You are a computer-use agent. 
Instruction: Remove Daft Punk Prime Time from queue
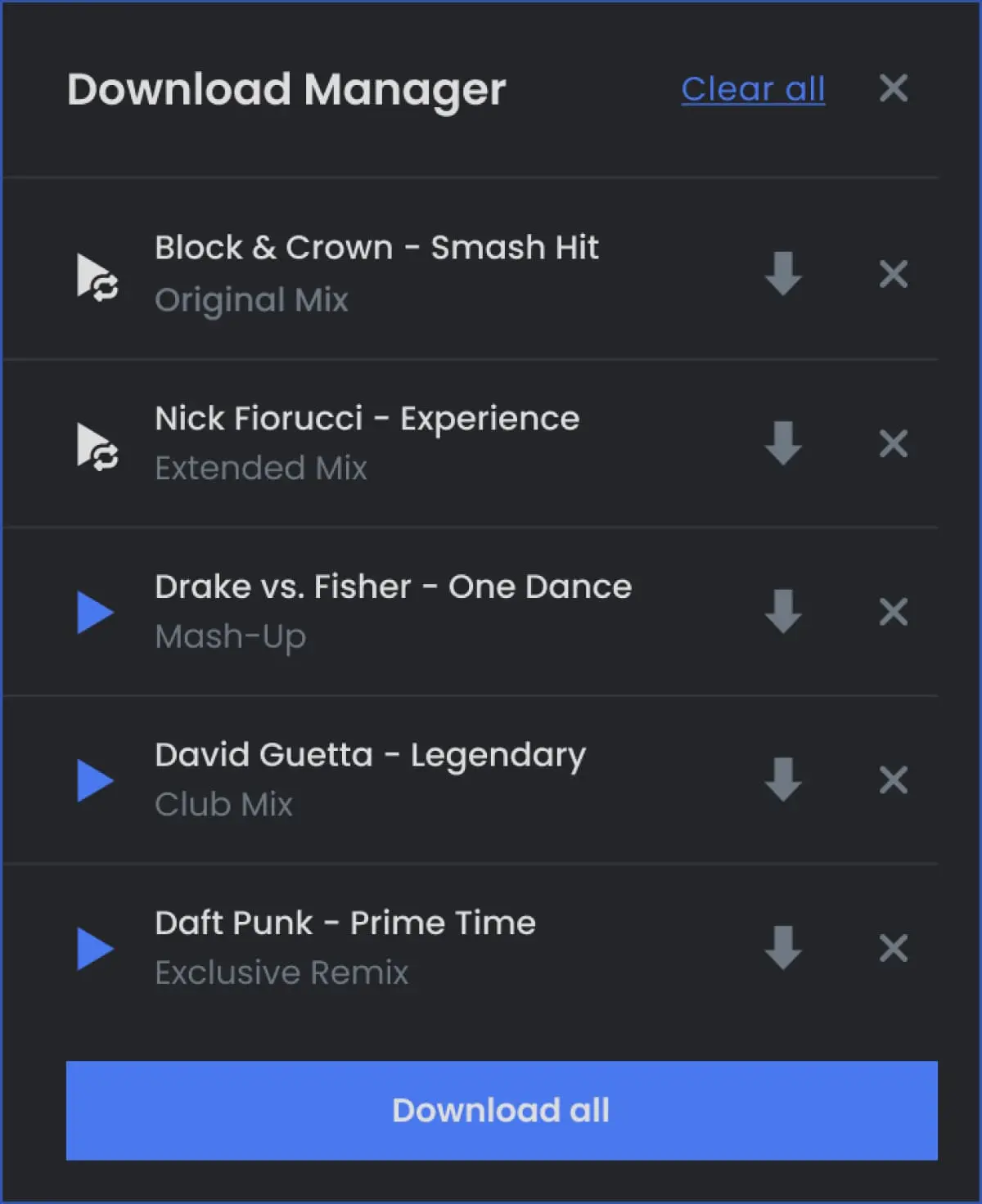coord(894,948)
